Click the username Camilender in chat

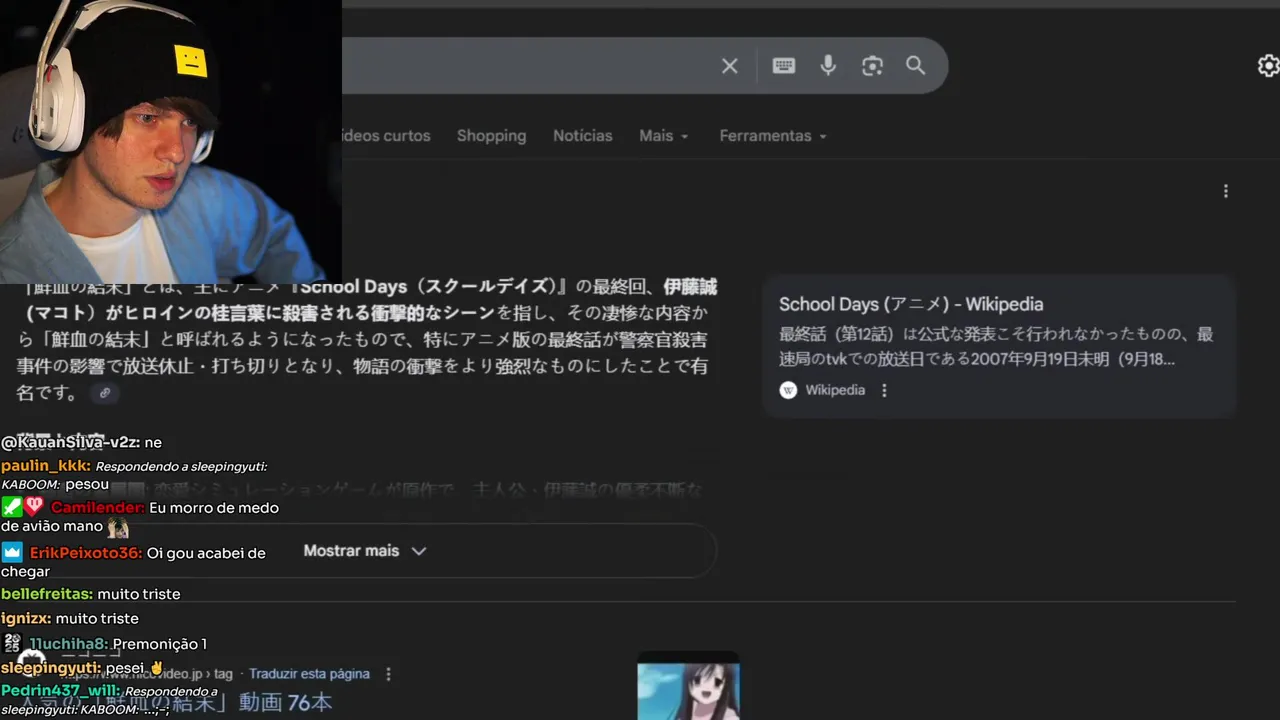[x=98, y=508]
